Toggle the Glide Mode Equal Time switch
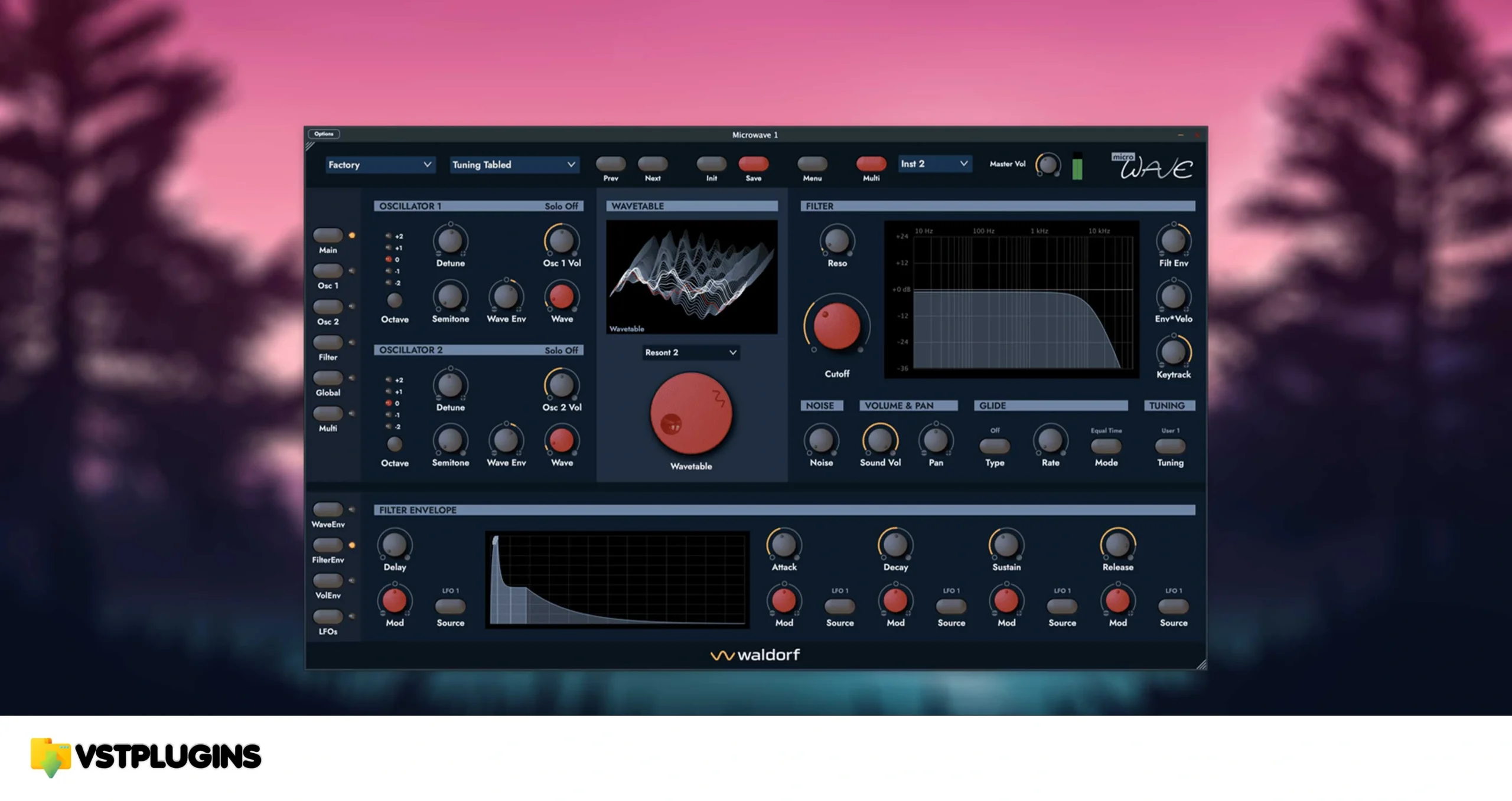The image size is (1512, 801). [x=1106, y=446]
